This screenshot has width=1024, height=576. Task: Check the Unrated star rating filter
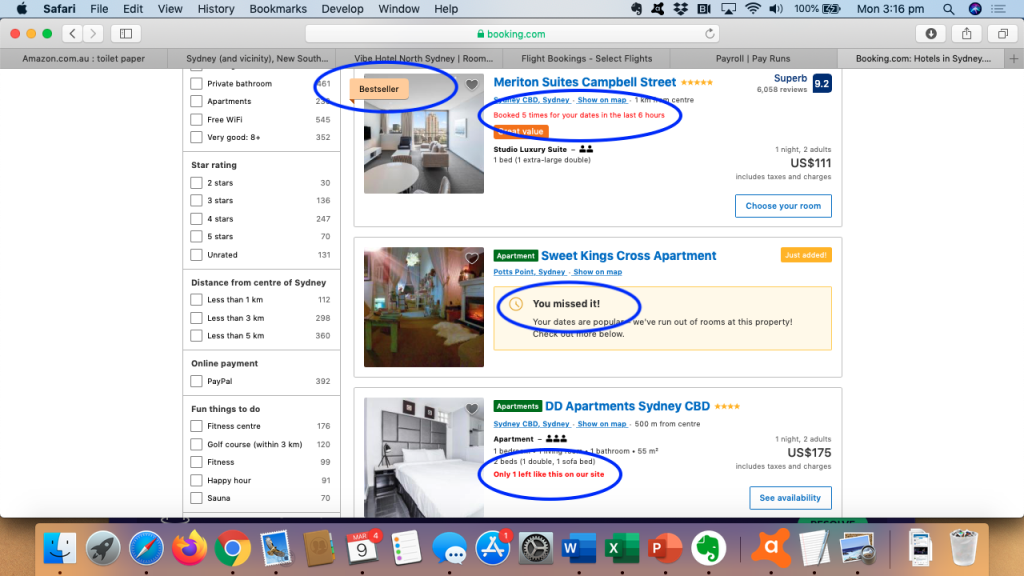click(196, 255)
